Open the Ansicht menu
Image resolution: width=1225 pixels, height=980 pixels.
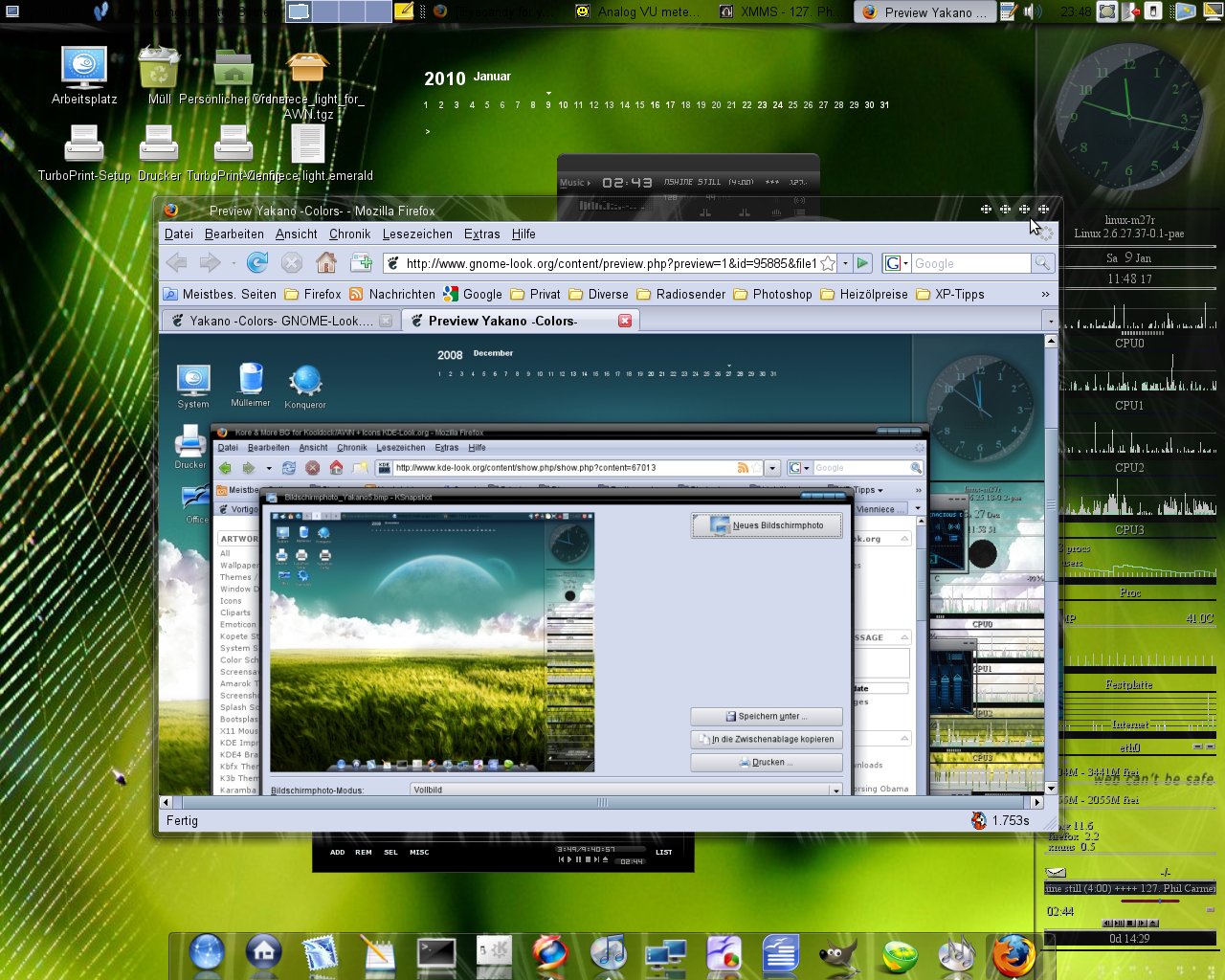point(297,234)
